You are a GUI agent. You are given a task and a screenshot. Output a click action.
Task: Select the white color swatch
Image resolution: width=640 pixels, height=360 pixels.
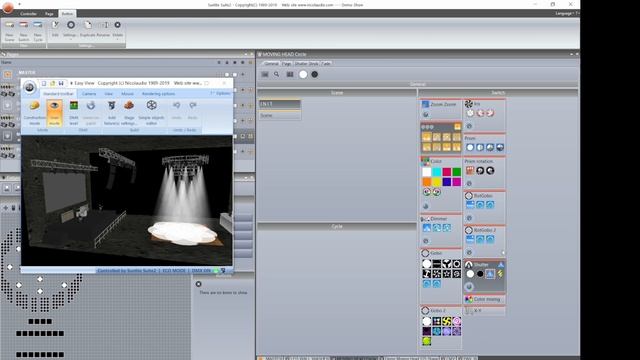(x=427, y=171)
